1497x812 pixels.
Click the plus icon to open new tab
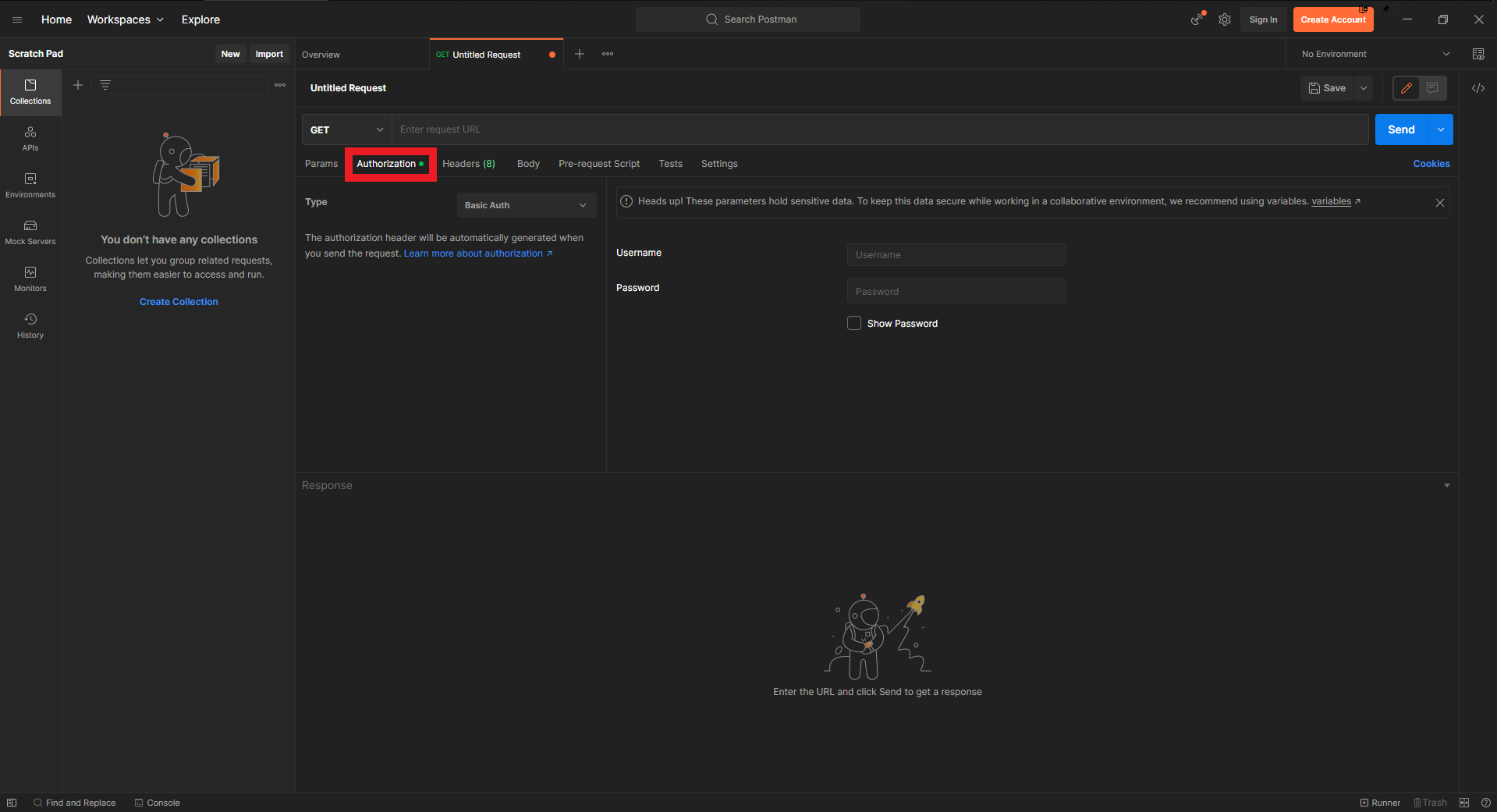580,54
